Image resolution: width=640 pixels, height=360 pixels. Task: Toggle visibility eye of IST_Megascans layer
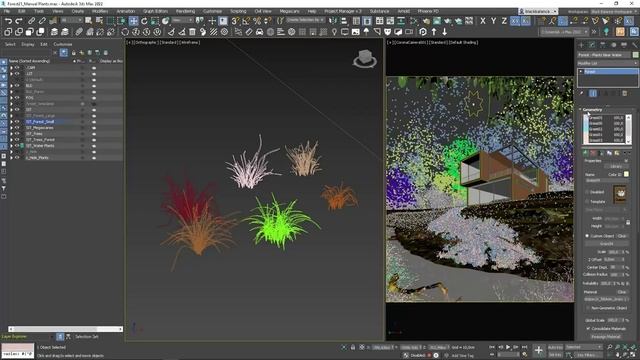[x=17, y=128]
